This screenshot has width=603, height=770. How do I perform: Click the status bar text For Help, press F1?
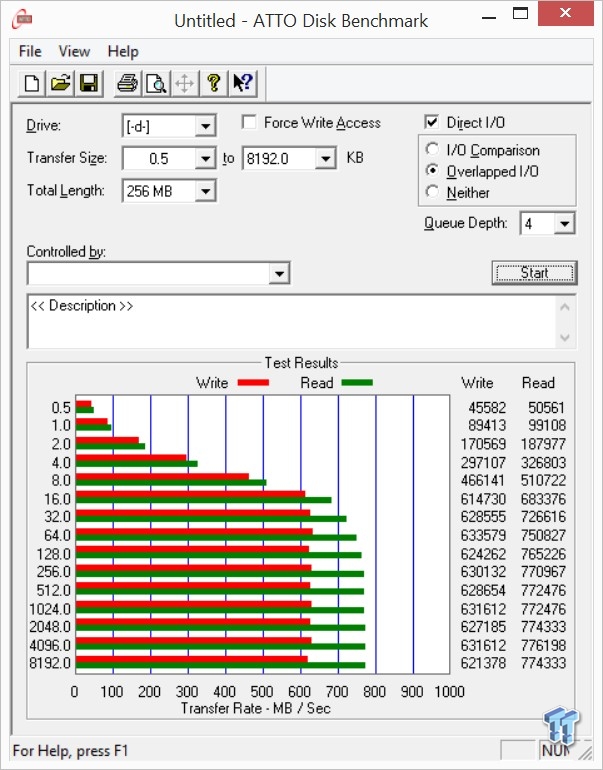point(70,750)
